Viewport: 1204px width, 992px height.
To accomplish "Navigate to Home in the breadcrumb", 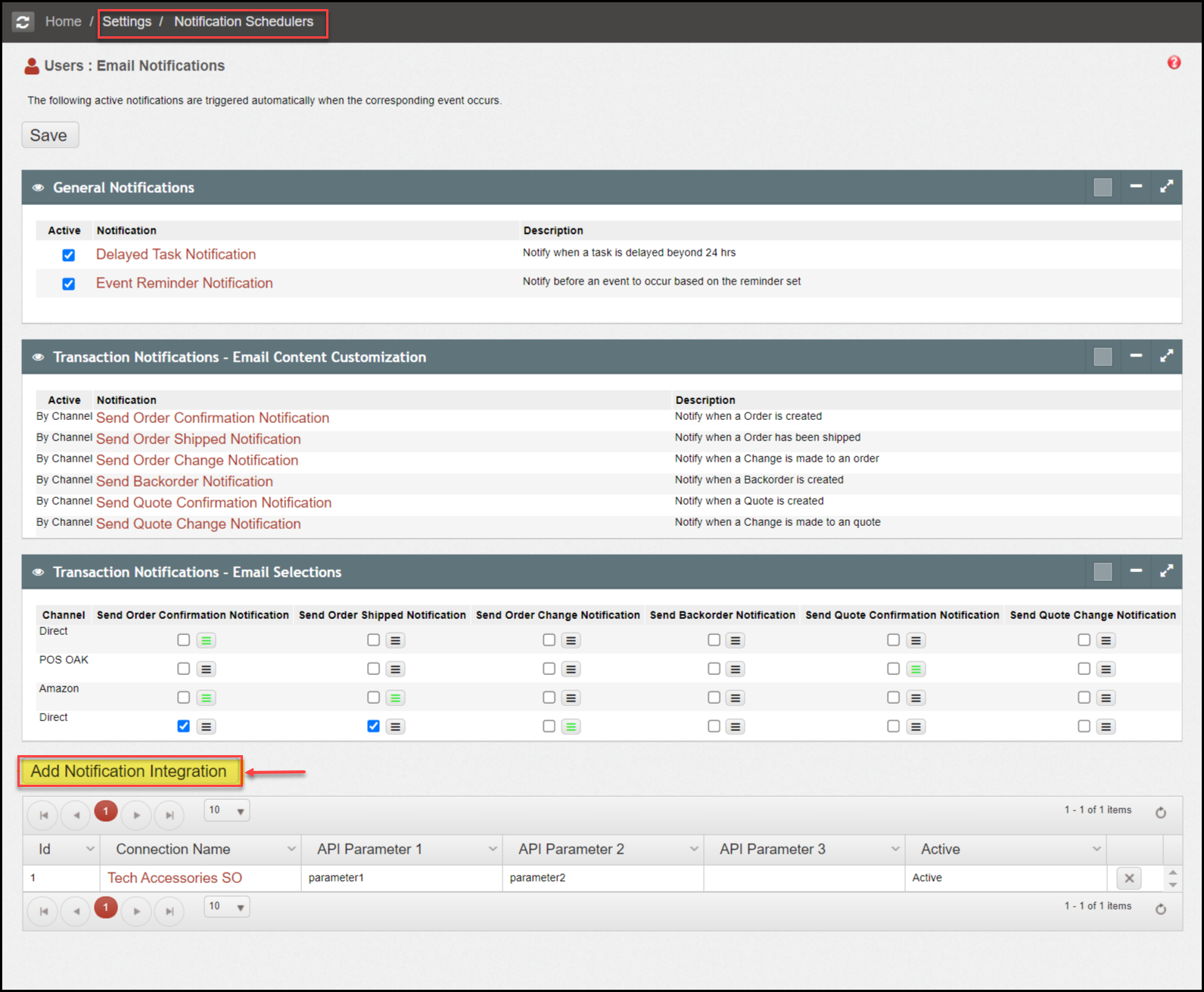I will click(63, 22).
